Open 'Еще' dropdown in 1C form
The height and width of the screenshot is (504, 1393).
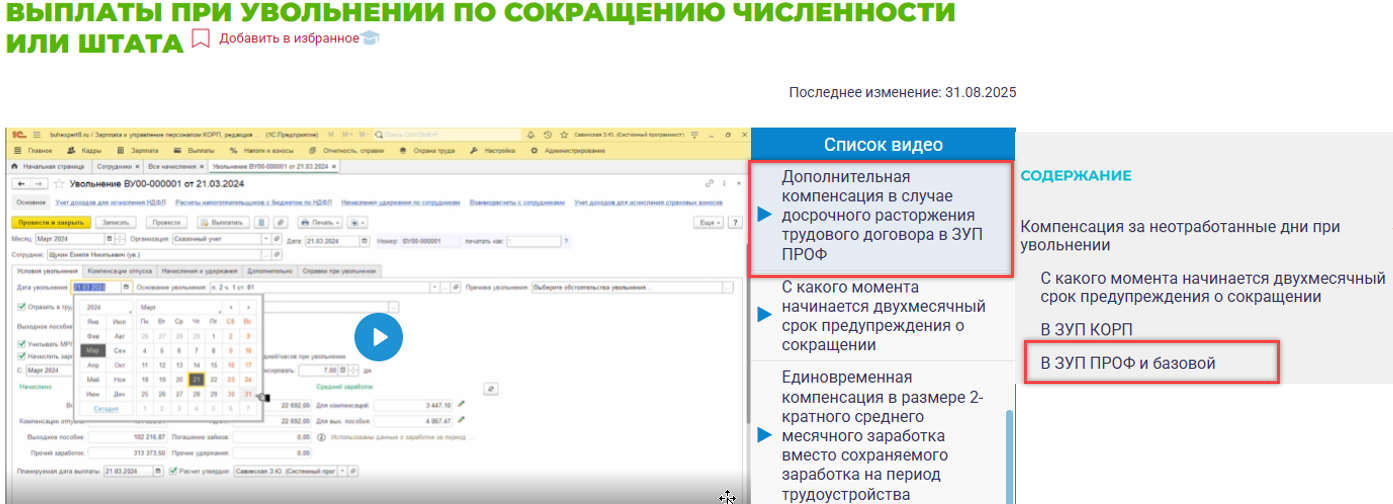[708, 222]
